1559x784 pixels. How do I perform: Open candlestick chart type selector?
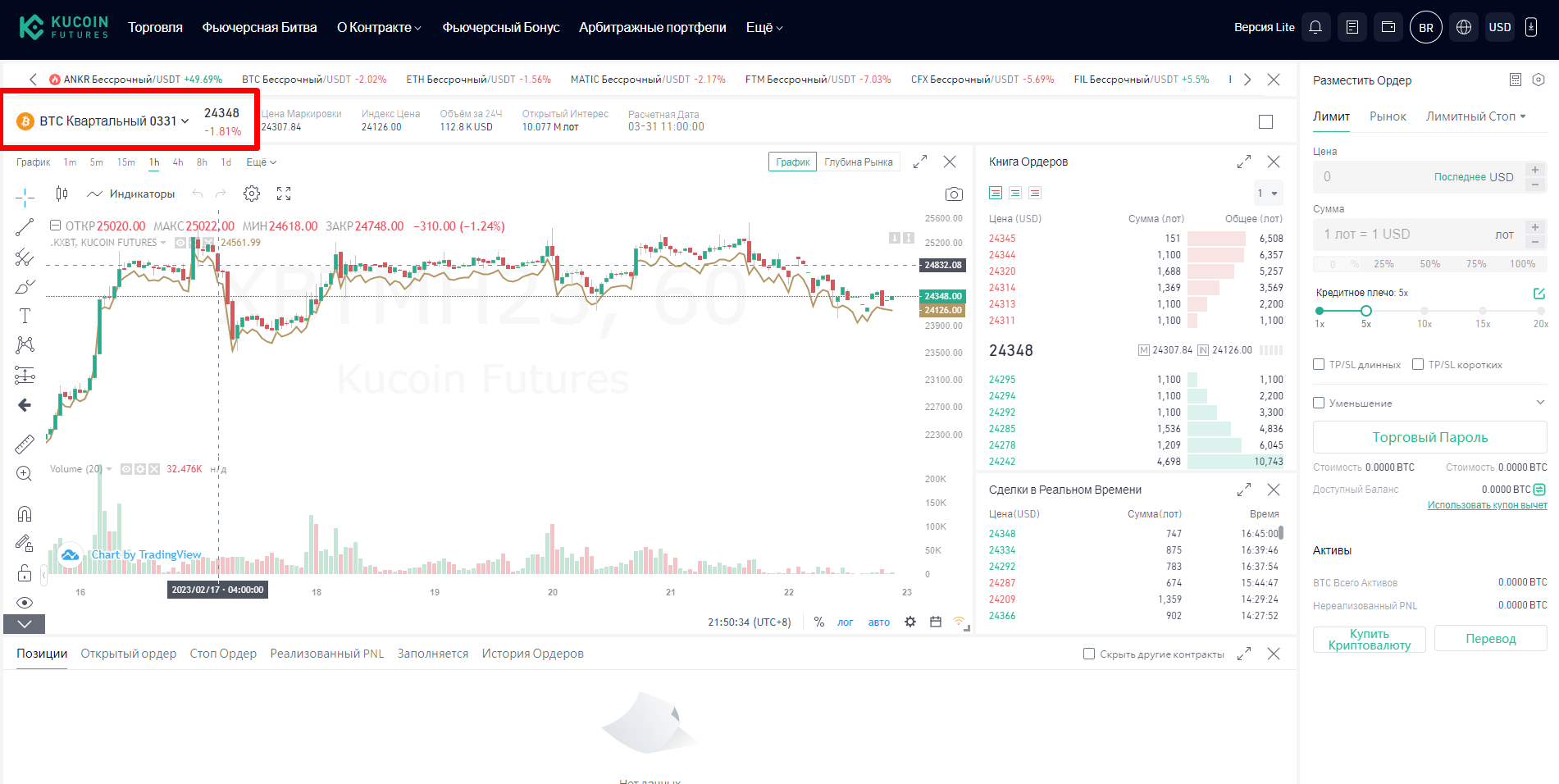point(62,194)
